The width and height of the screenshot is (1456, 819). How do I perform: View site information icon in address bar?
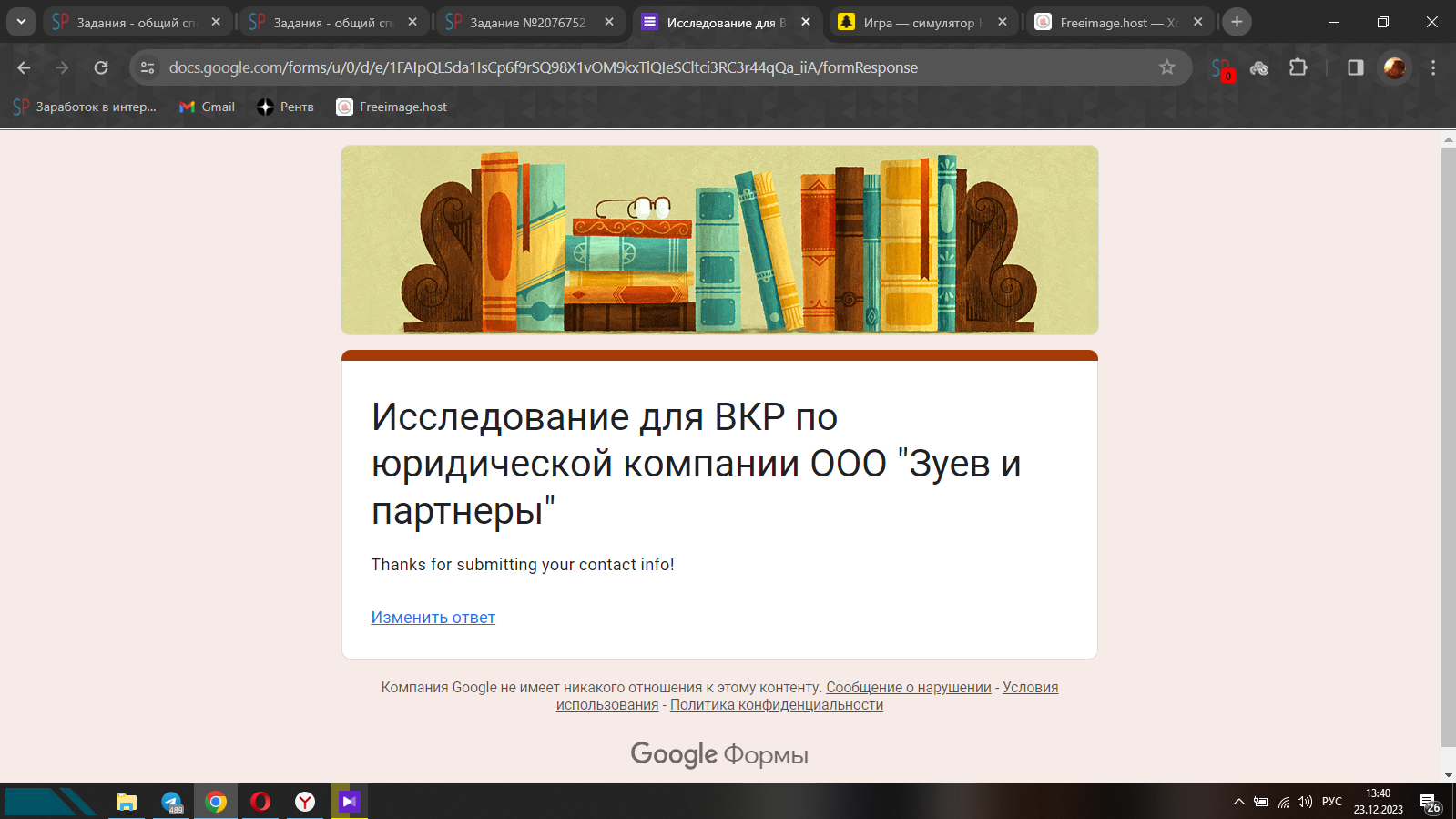148,67
